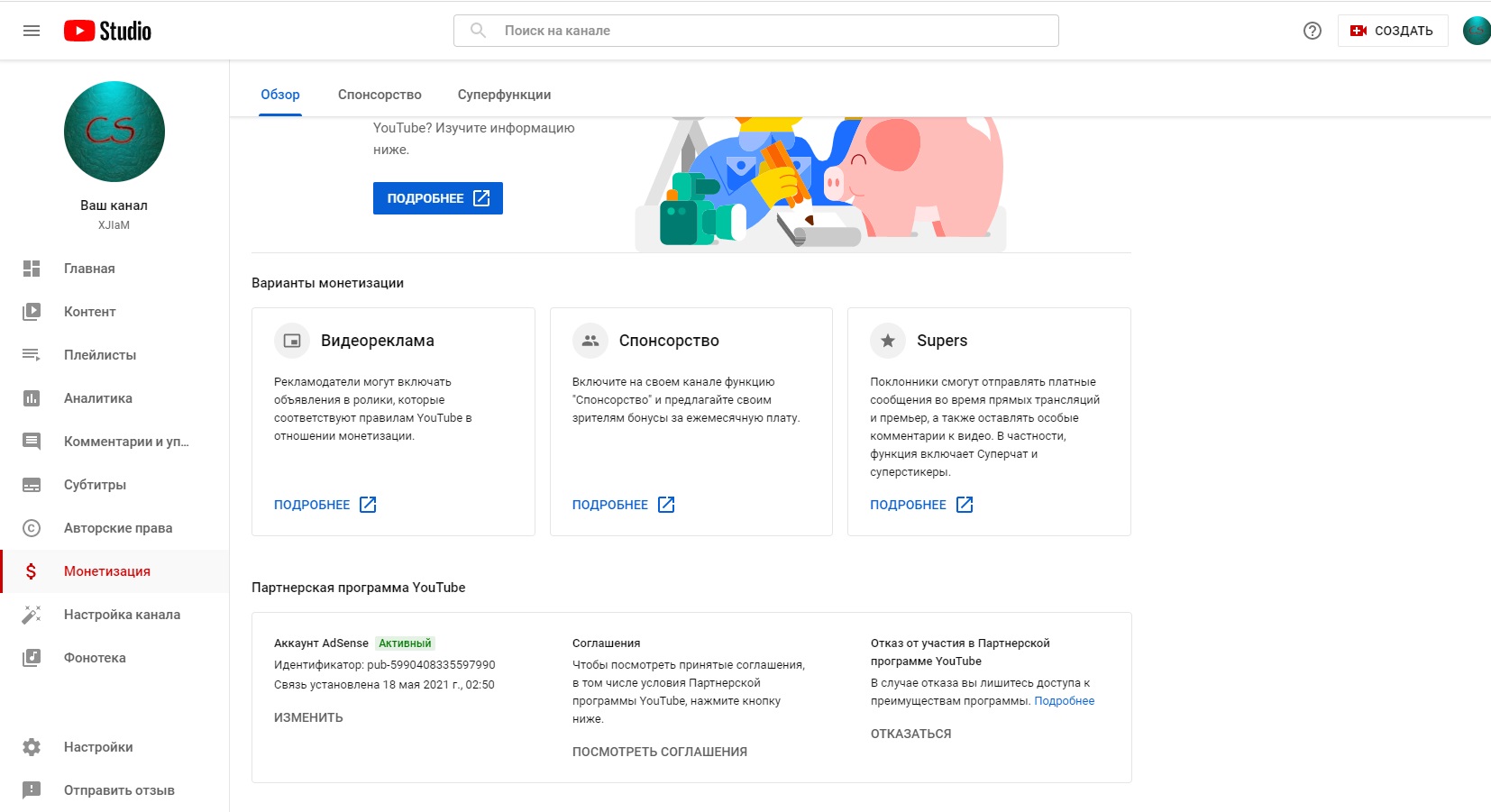Open the Главная dashboard icon
1491x812 pixels.
pos(32,269)
